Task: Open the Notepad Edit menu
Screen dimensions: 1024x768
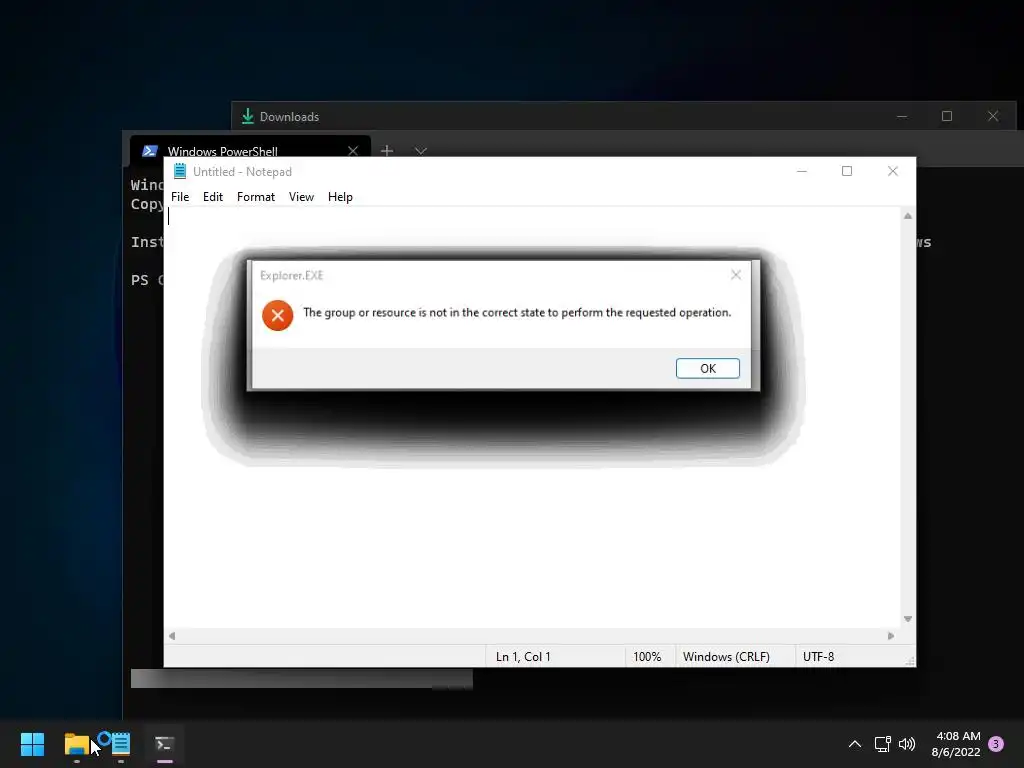Action: [213, 197]
